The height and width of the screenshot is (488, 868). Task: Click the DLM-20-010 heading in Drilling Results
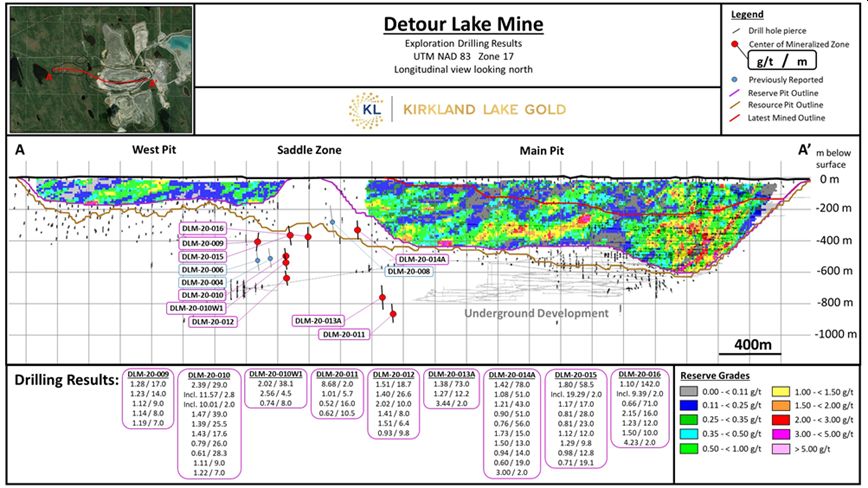pyautogui.click(x=209, y=375)
